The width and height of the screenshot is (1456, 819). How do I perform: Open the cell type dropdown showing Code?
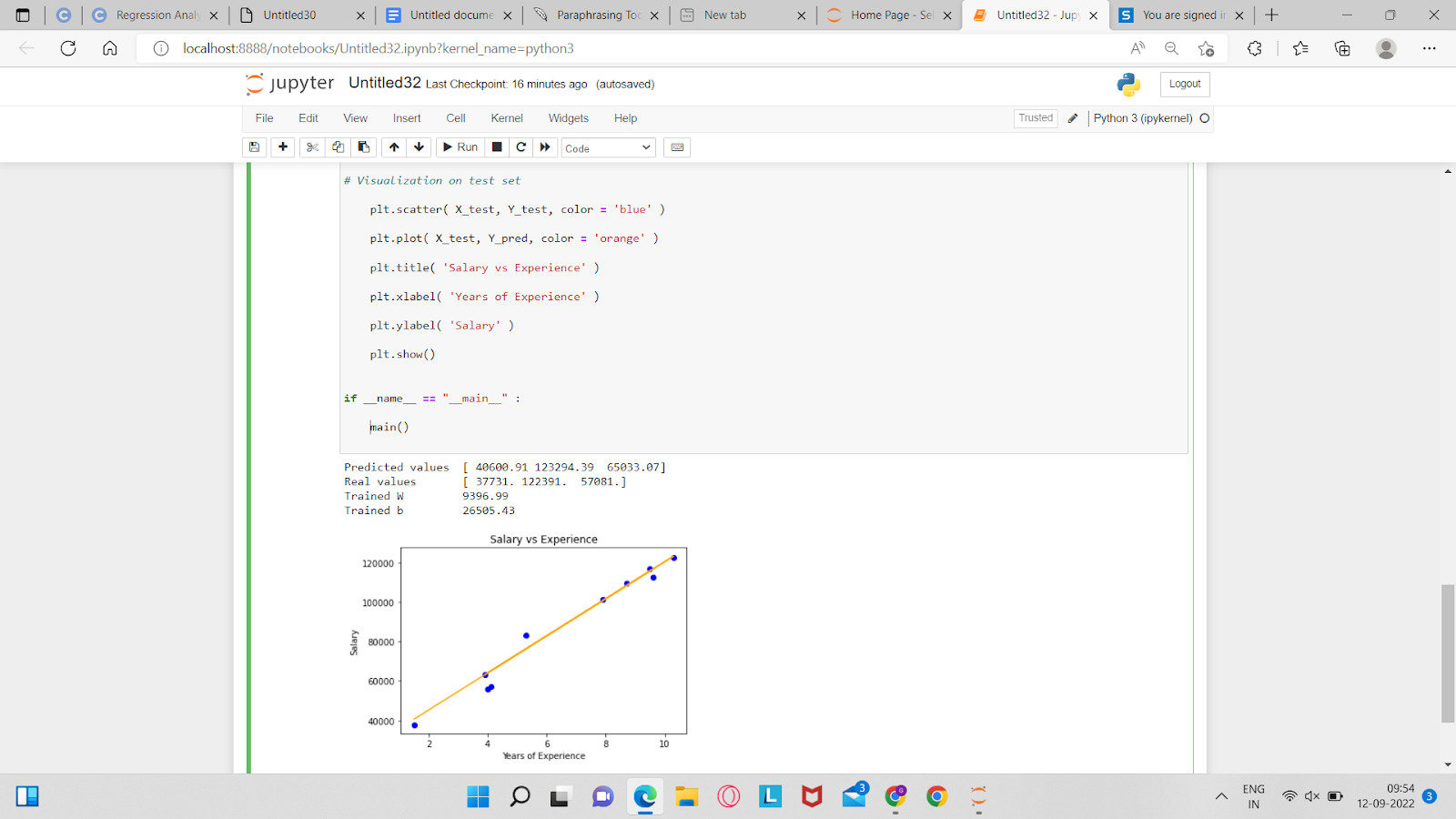point(608,147)
